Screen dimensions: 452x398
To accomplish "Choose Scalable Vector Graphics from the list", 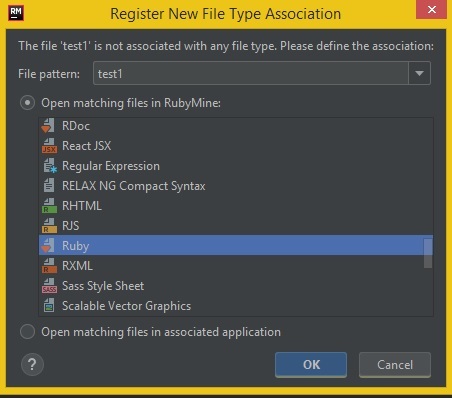I will [236, 306].
